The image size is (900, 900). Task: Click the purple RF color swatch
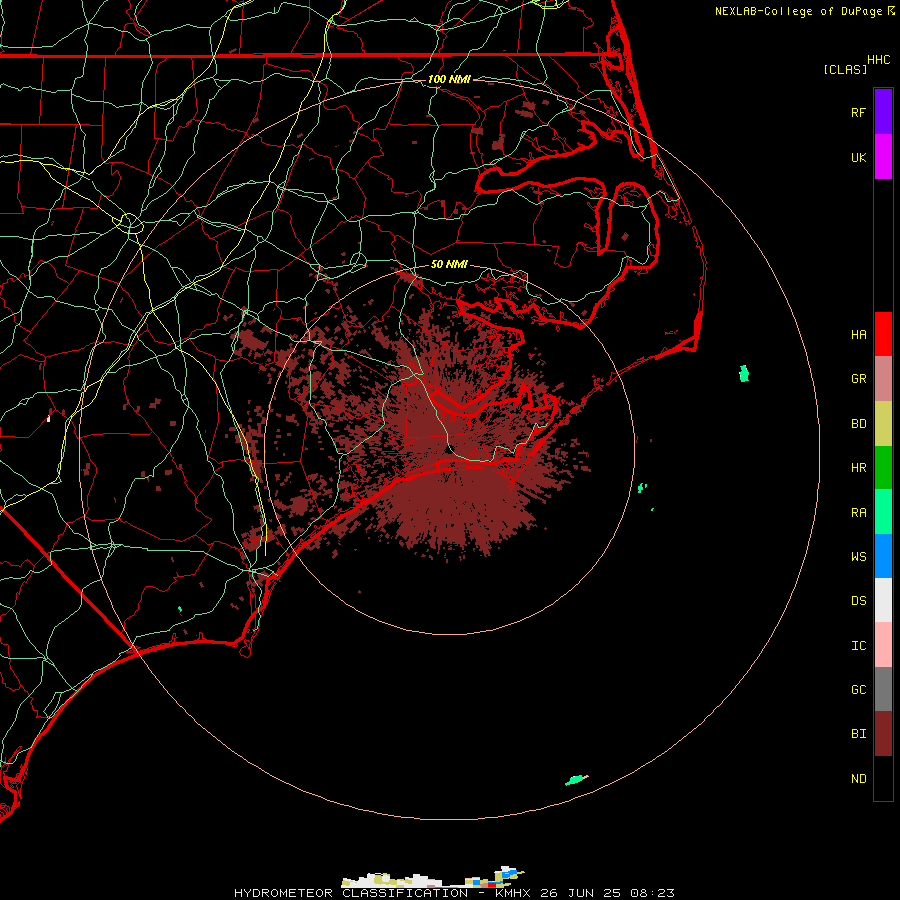(x=883, y=112)
